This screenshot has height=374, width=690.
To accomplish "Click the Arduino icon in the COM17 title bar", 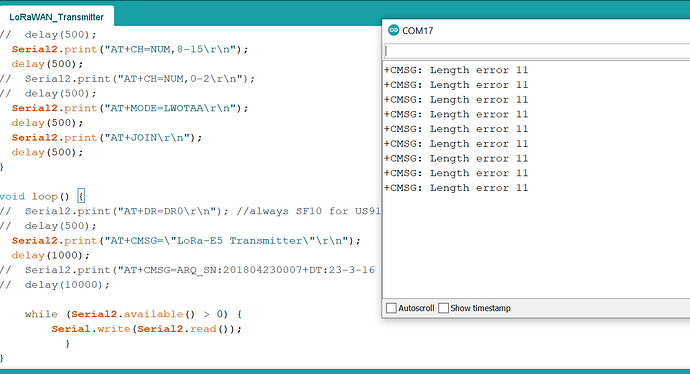I will (x=393, y=30).
